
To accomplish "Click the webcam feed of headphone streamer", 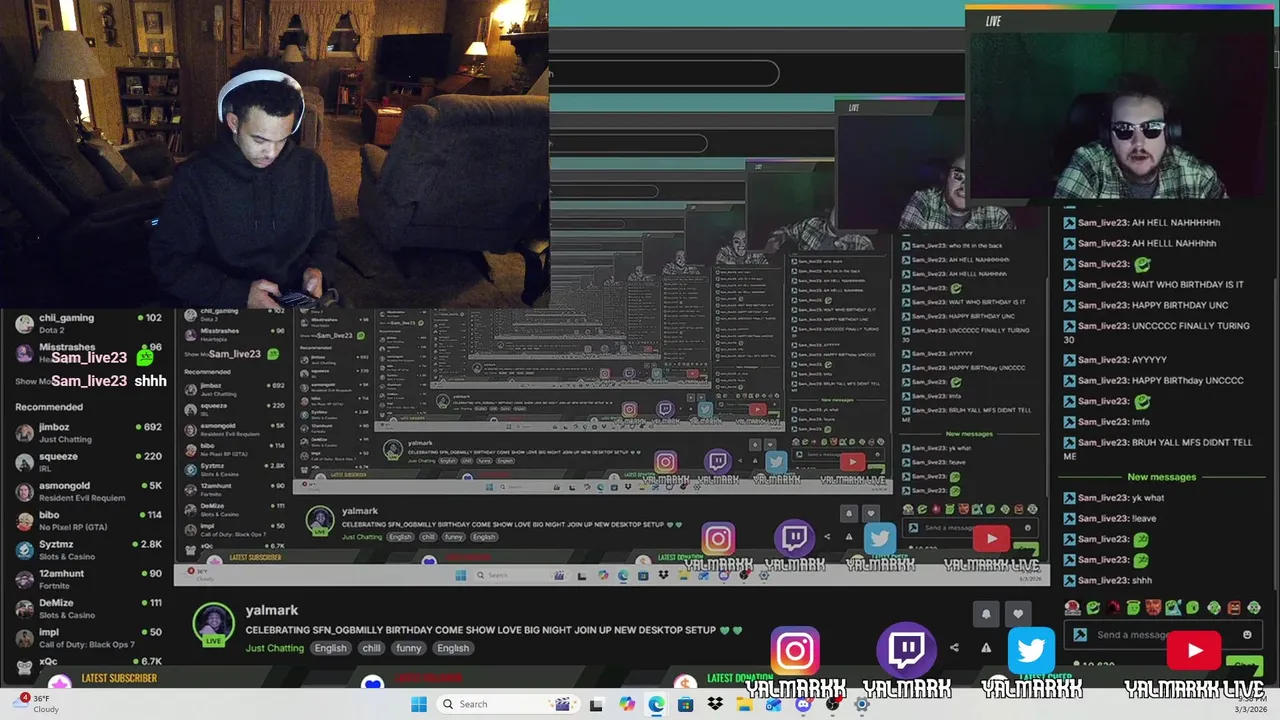I will coord(274,152).
